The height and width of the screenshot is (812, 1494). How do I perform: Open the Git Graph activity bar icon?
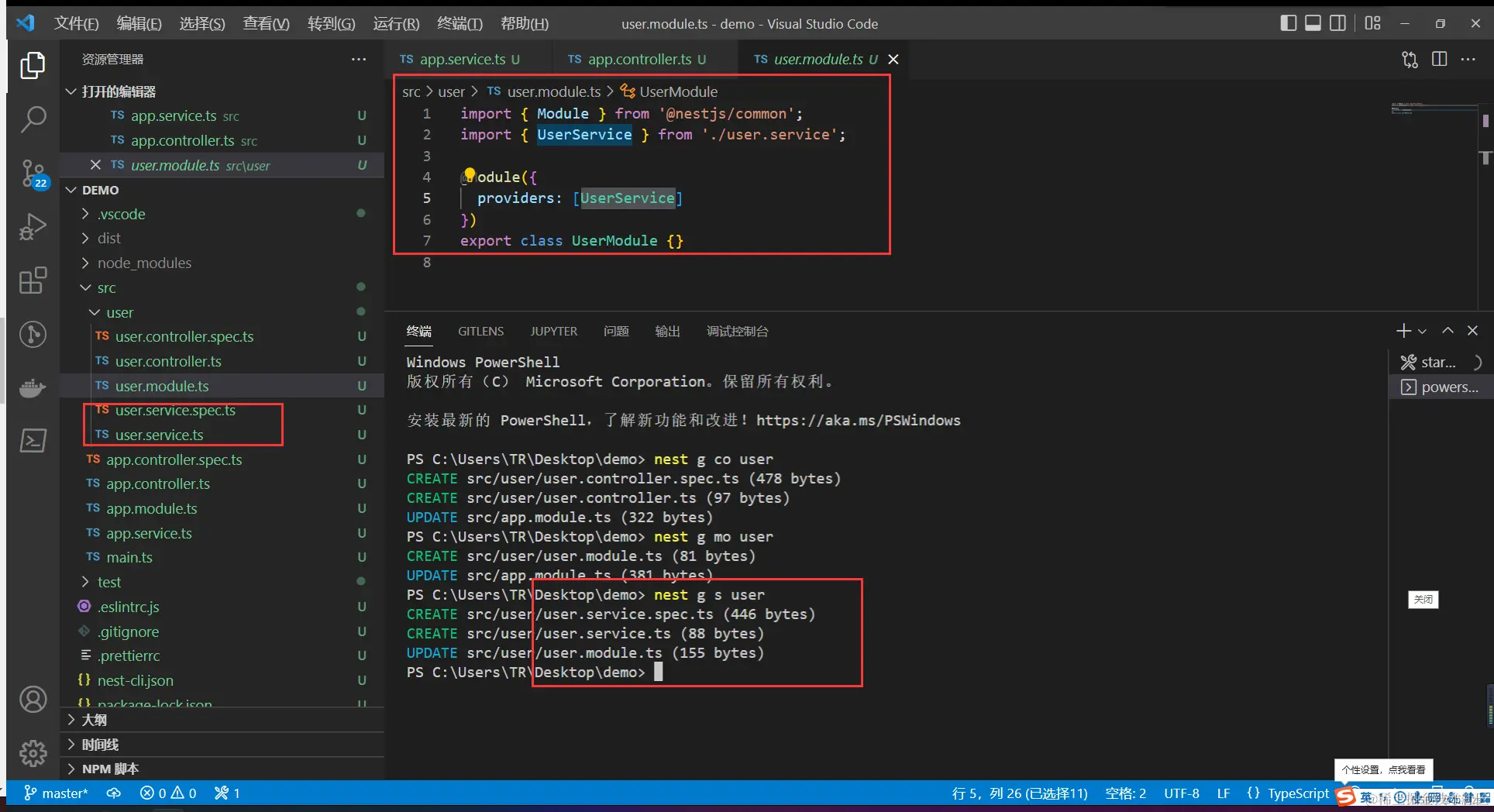(x=33, y=334)
